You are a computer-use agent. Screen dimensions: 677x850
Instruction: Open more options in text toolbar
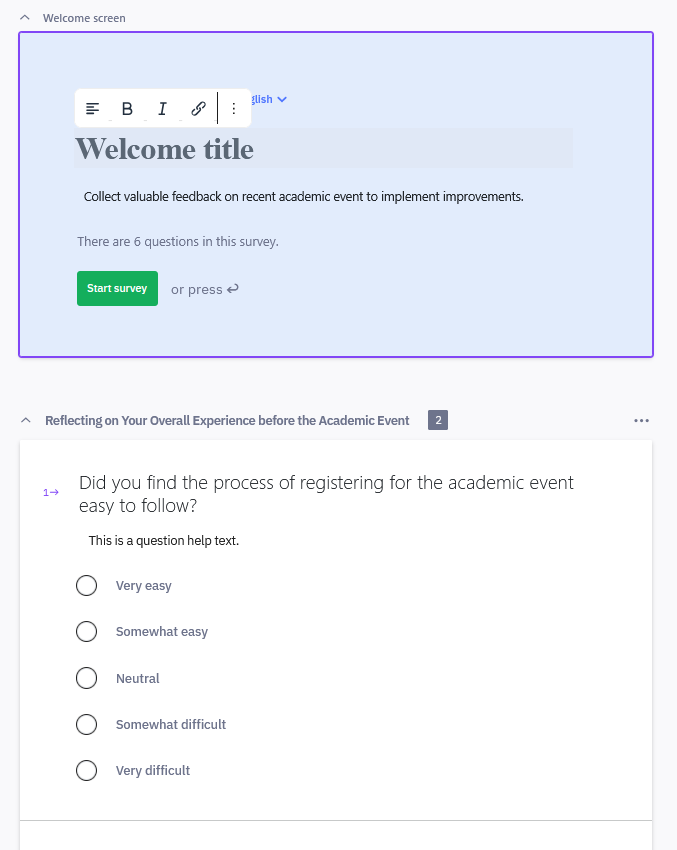pyautogui.click(x=234, y=108)
